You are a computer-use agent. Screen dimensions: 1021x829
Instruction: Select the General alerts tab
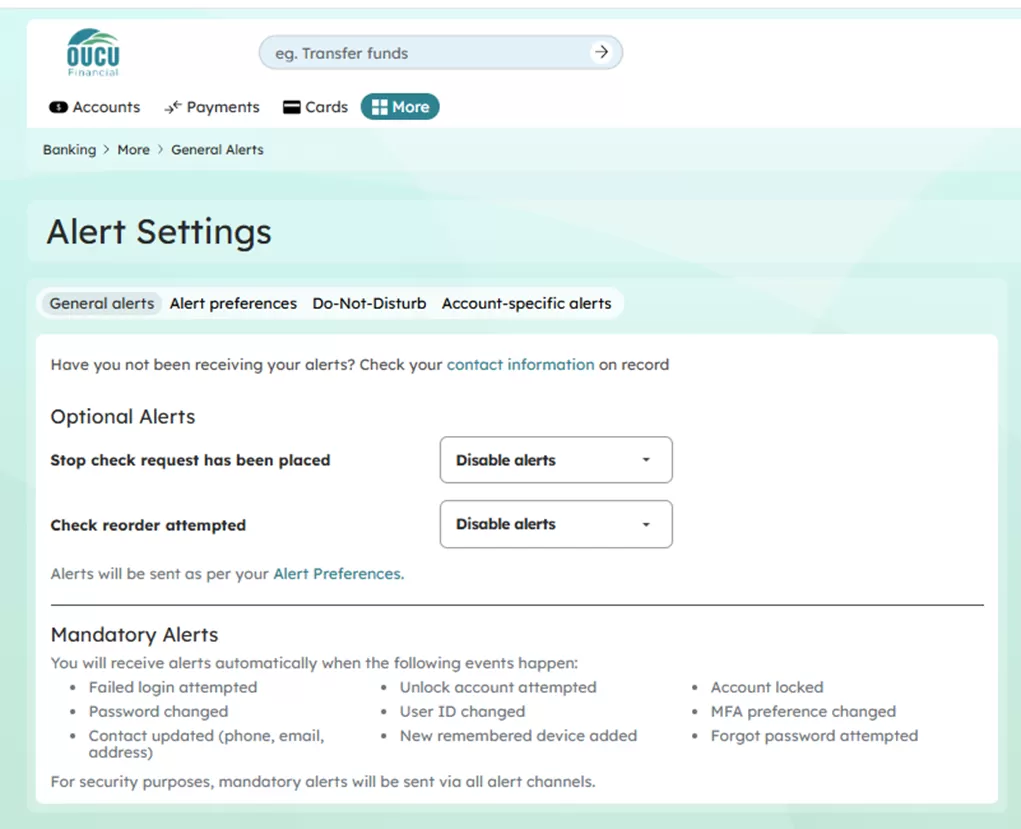pyautogui.click(x=100, y=303)
